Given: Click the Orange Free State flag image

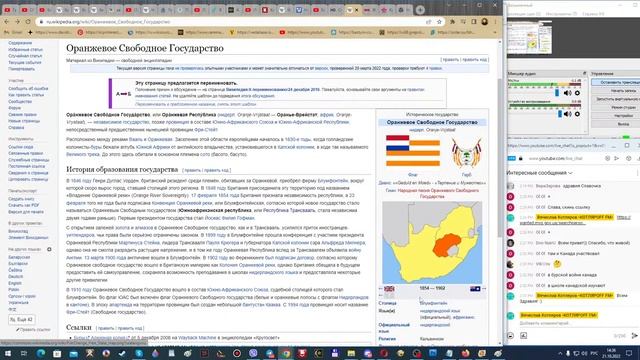Looking at the screenshot, I should coord(413,151).
